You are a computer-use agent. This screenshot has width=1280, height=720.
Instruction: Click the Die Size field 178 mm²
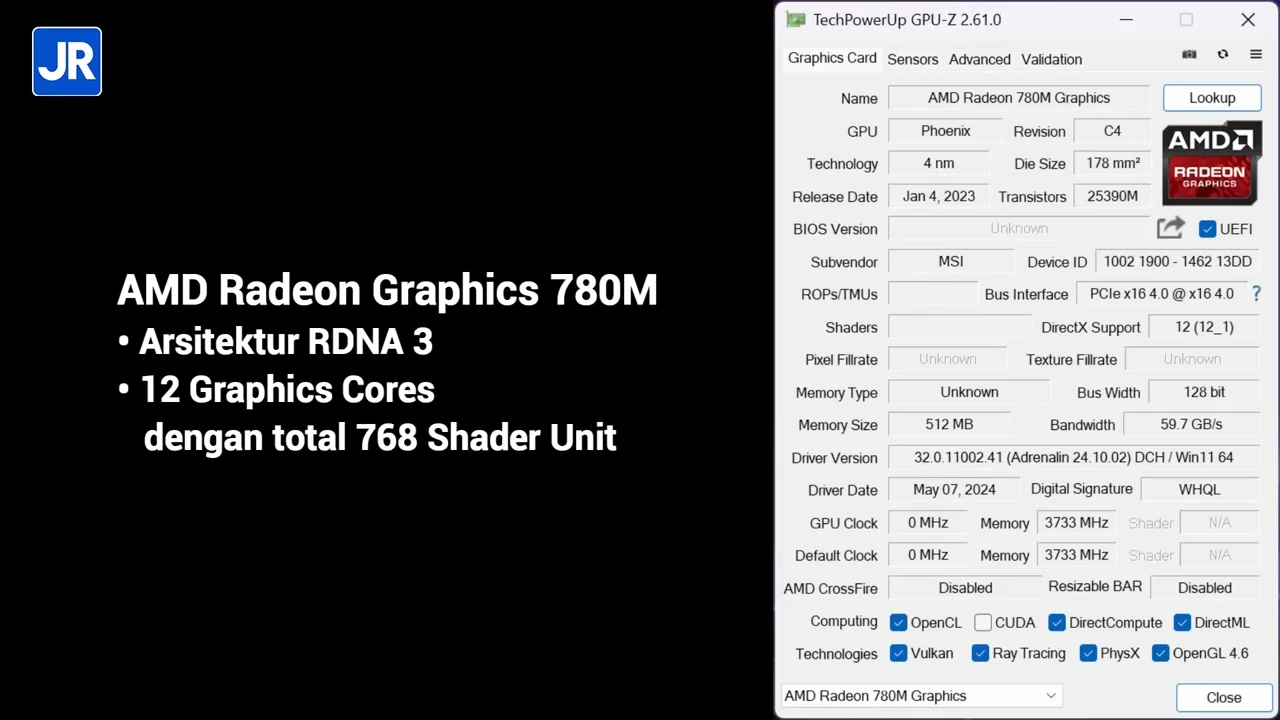tap(1112, 164)
